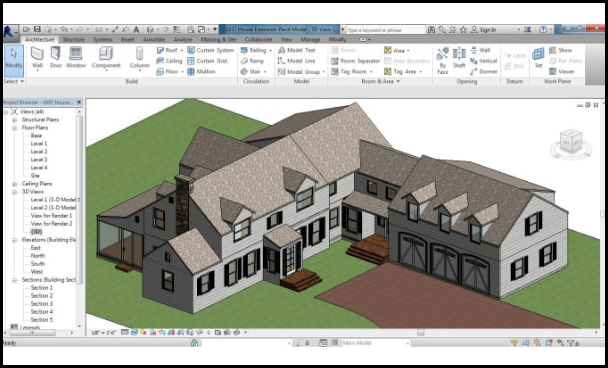Select the Ramp circulation tool
Viewport: 608px width, 368px height.
252,61
